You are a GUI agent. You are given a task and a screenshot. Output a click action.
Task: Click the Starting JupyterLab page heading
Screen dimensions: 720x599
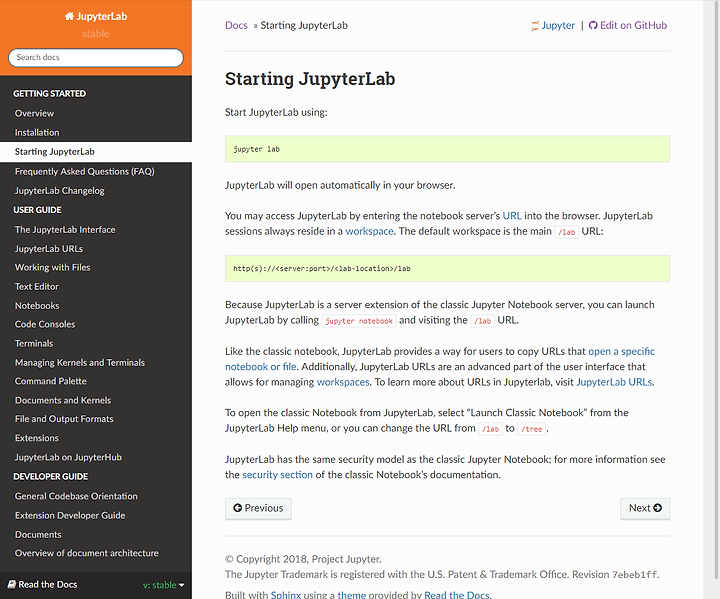pos(310,79)
